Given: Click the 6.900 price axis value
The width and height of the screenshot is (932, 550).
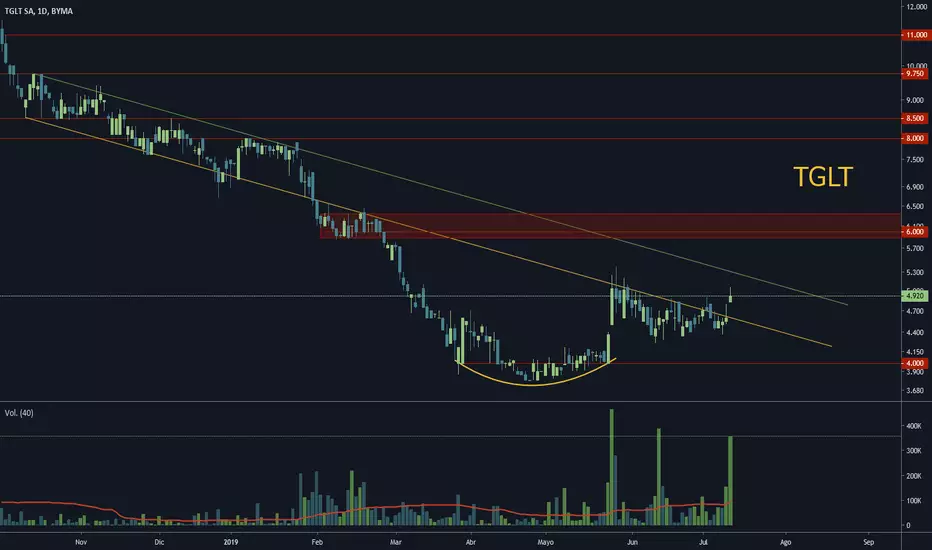Looking at the screenshot, I should point(915,187).
